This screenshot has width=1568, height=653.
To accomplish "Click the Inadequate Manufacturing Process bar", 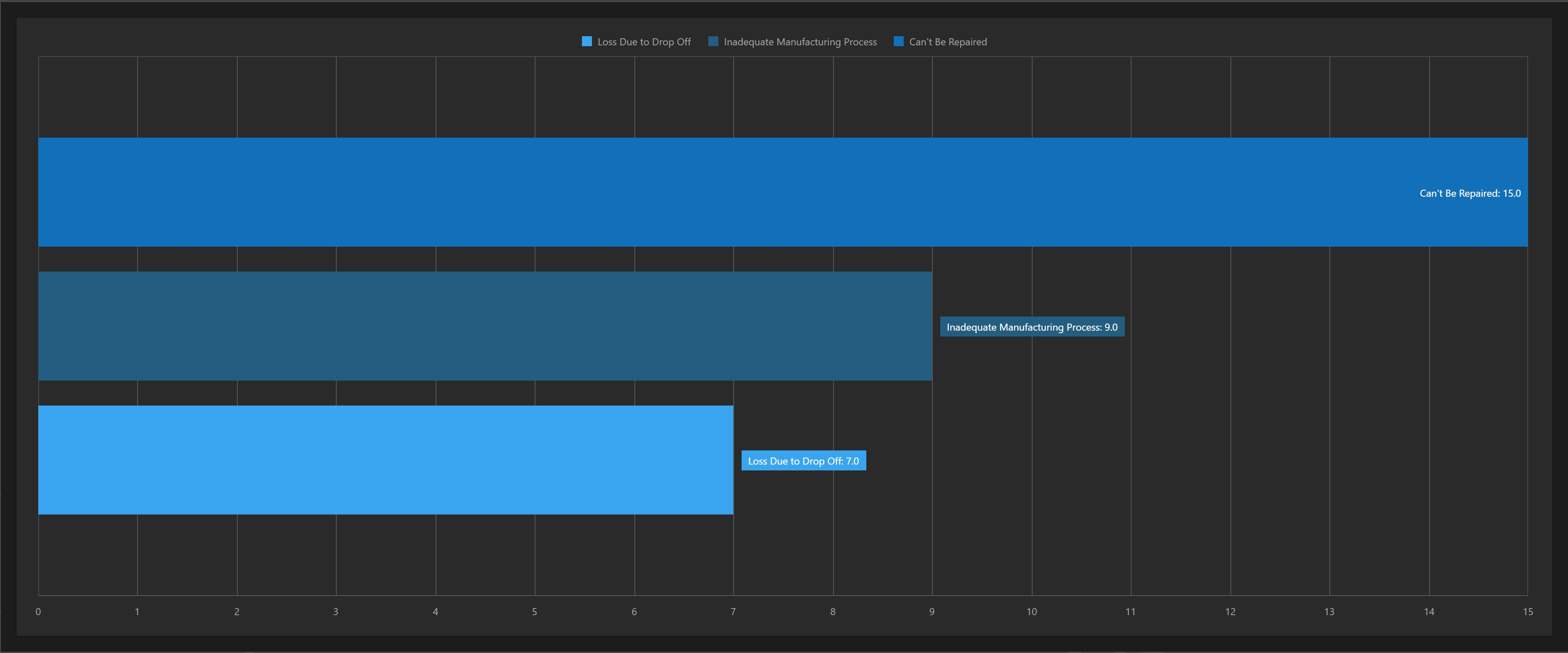I will pos(485,326).
